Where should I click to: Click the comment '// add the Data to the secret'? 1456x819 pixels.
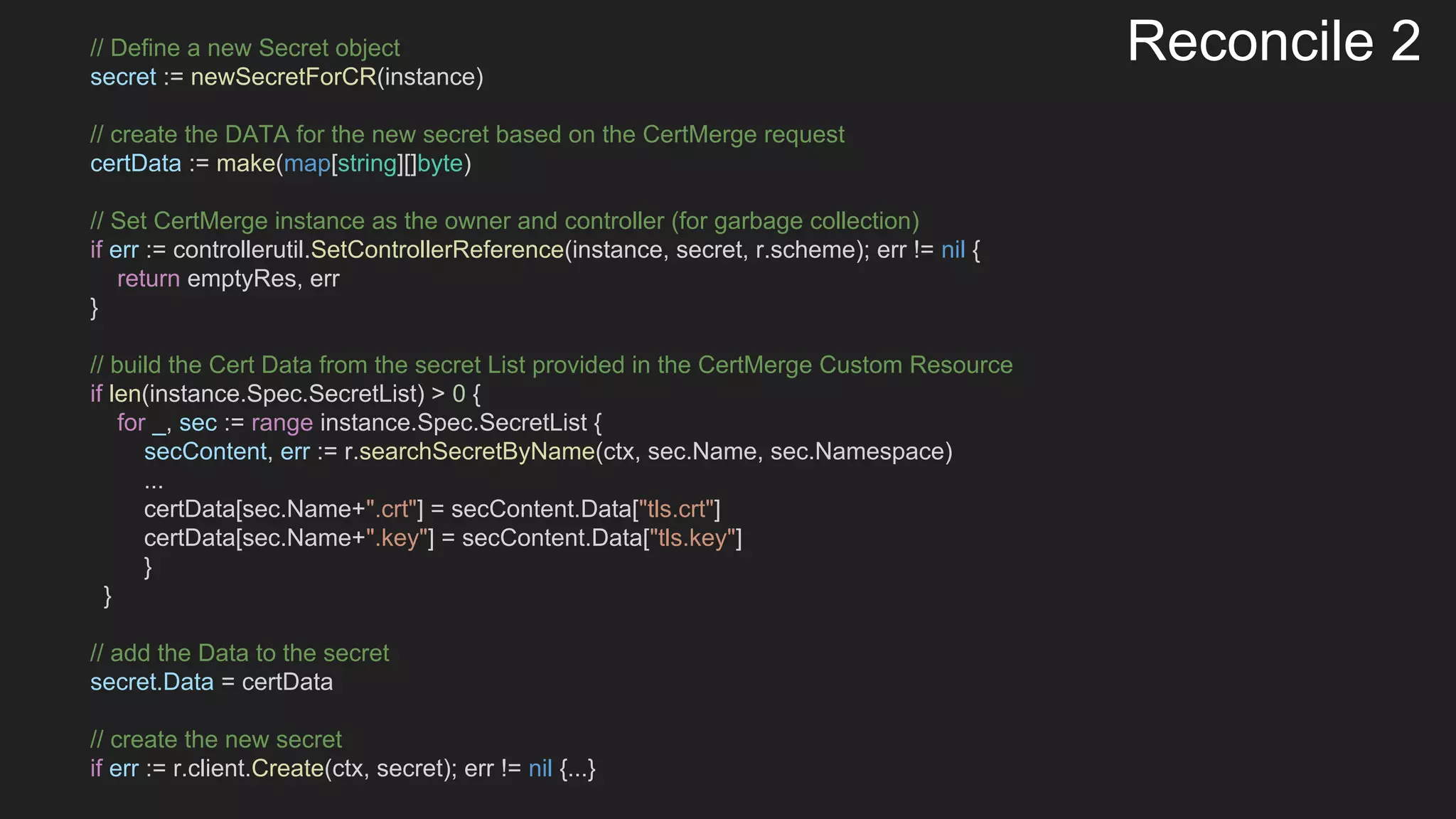pos(240,653)
